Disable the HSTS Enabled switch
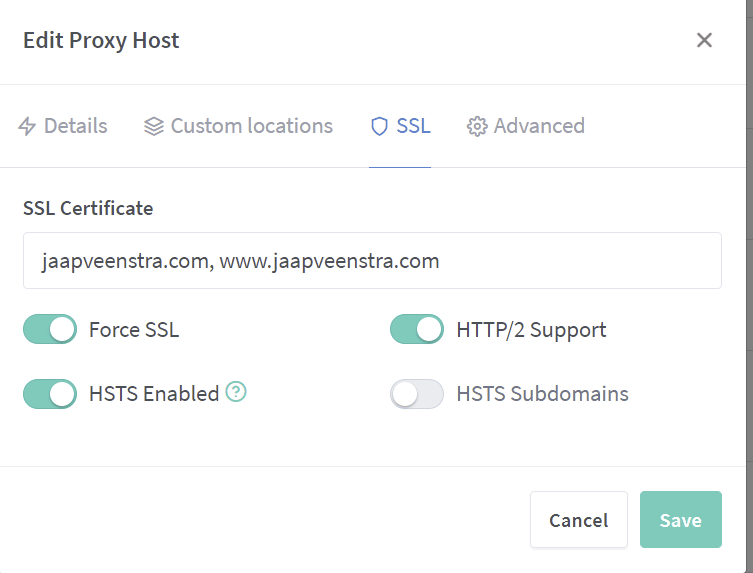Screen dimensions: 753x573 50,394
